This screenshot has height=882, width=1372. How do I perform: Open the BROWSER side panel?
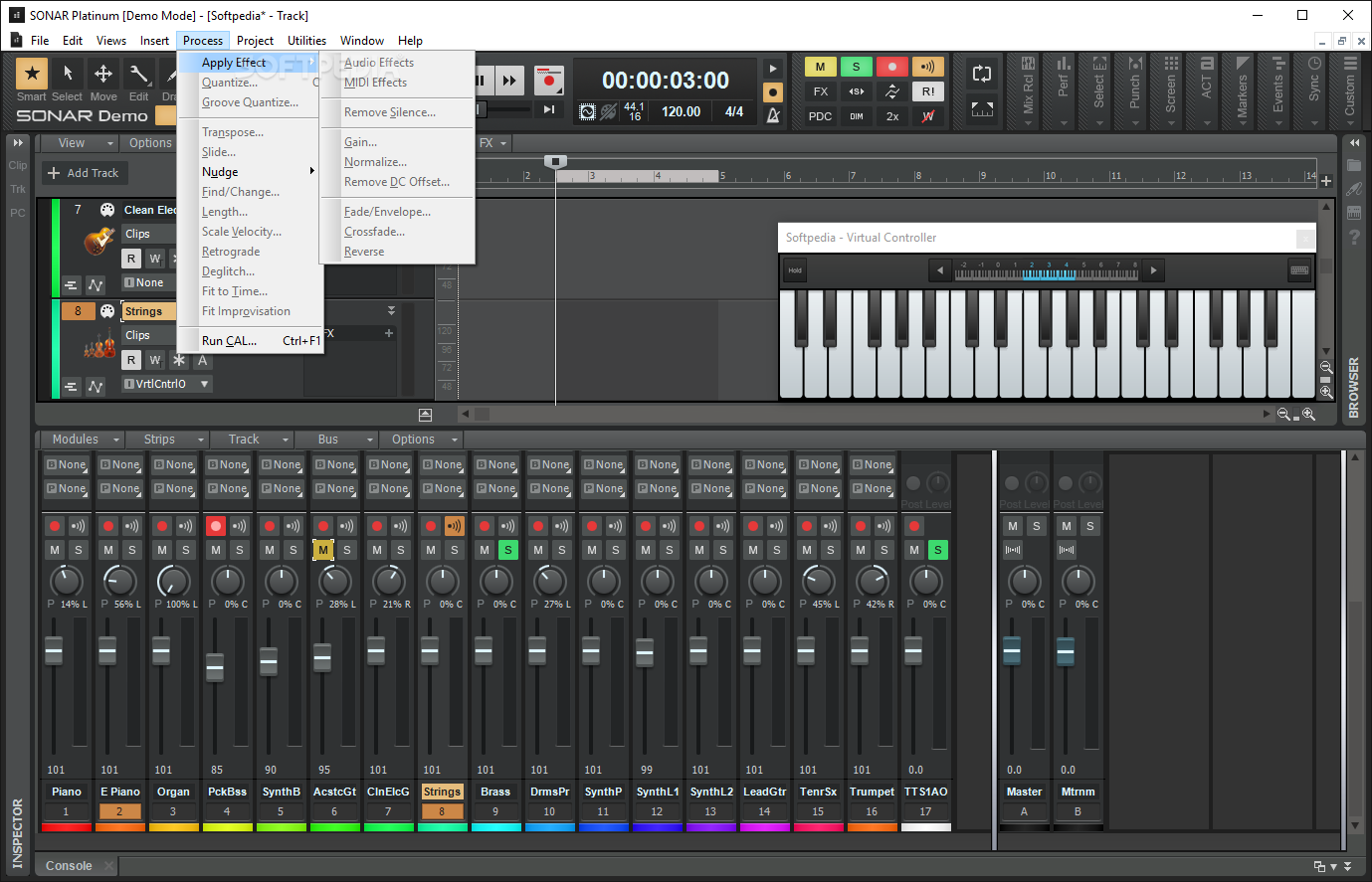1353,388
